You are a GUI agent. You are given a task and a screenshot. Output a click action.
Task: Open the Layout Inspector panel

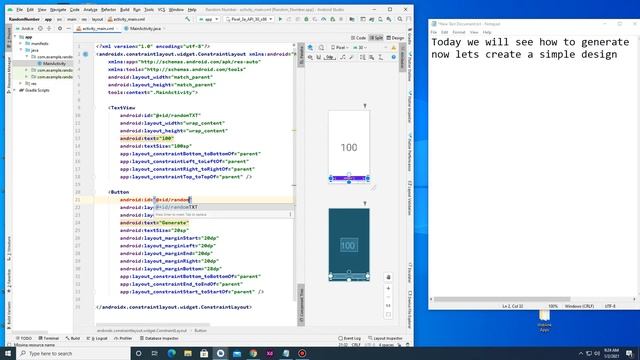[x=385, y=338]
